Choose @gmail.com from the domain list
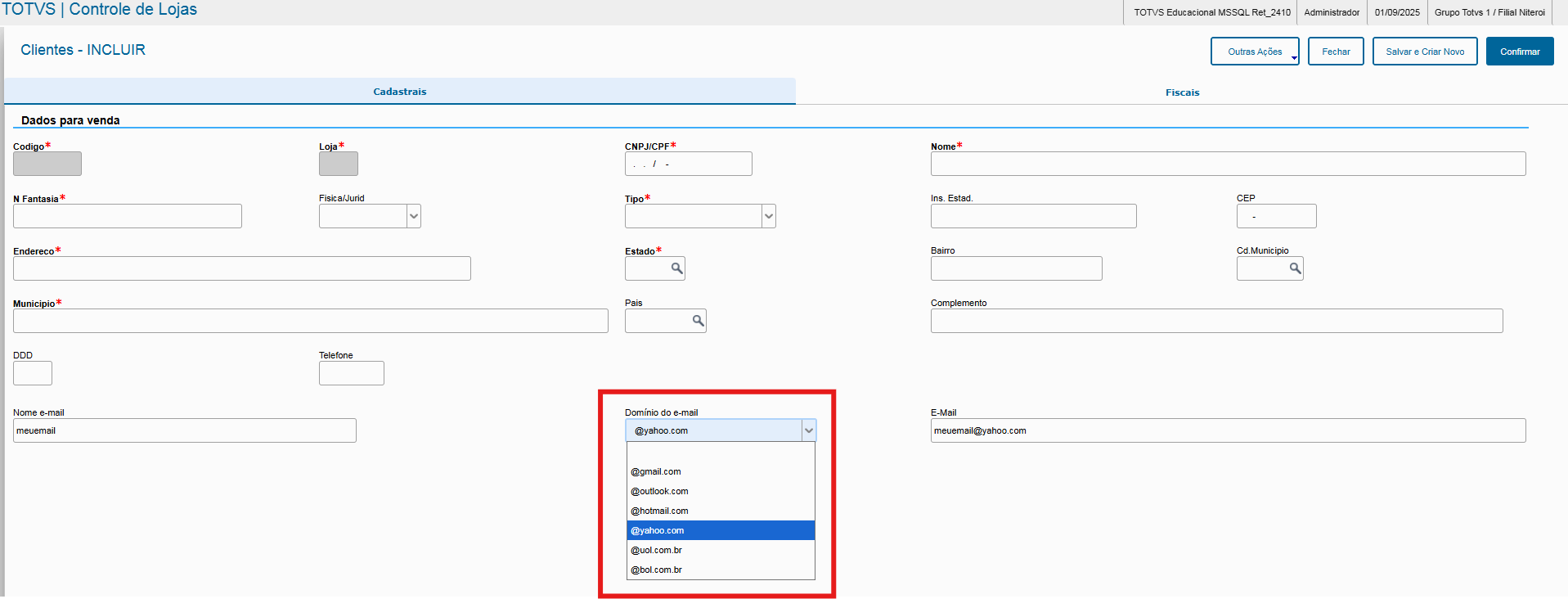Viewport: 1568px width, 599px height. (x=656, y=471)
